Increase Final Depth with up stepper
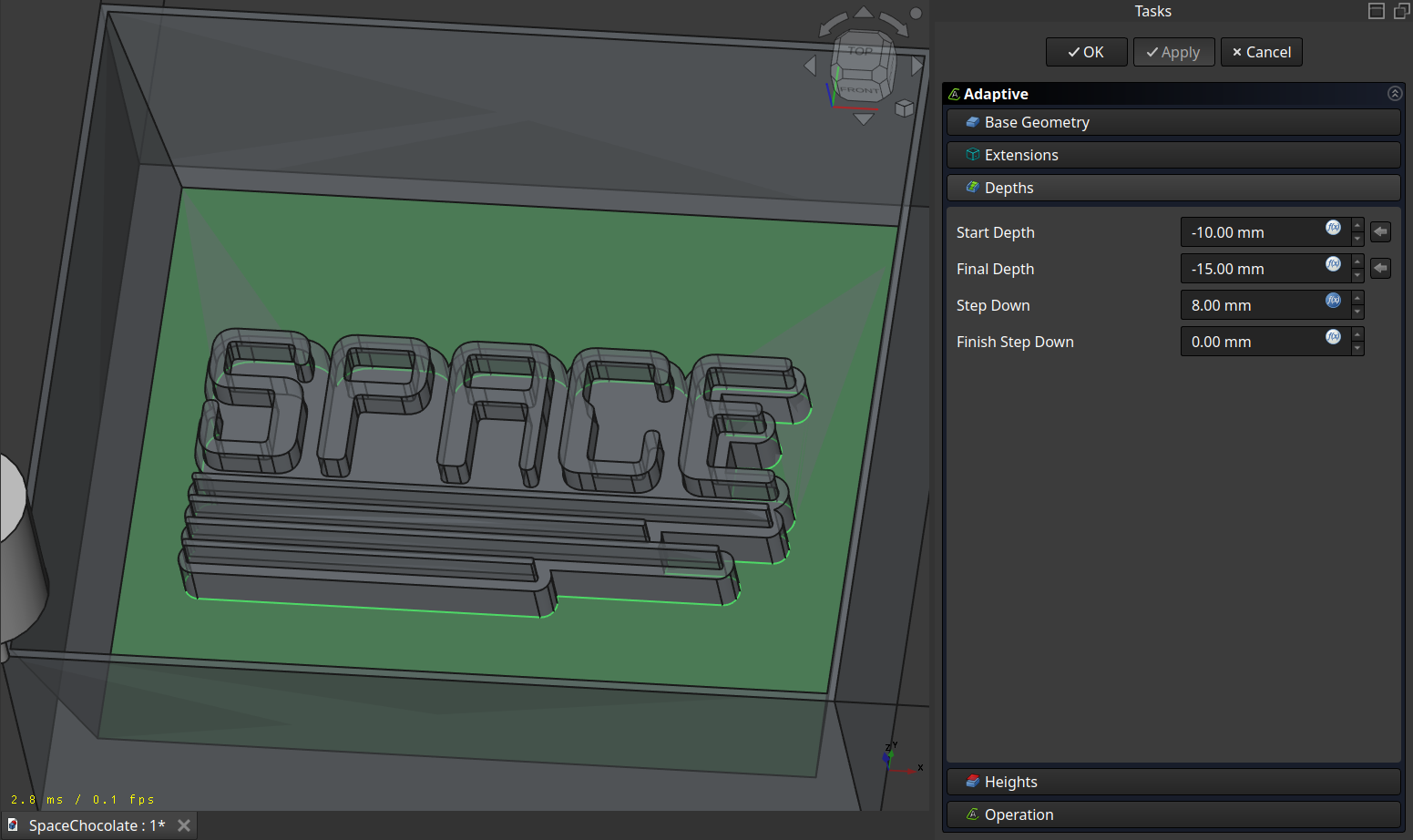The image size is (1413, 840). click(1357, 261)
